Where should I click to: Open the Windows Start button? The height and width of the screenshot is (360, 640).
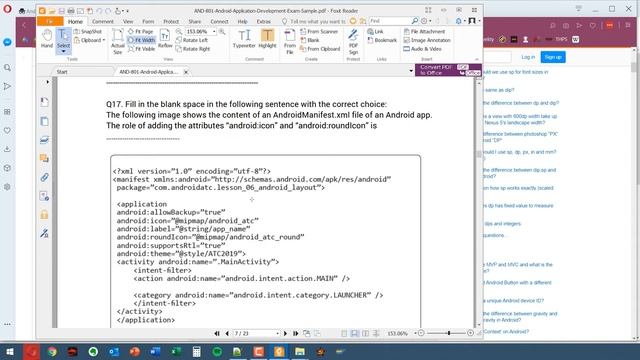pyautogui.click(x=10, y=351)
